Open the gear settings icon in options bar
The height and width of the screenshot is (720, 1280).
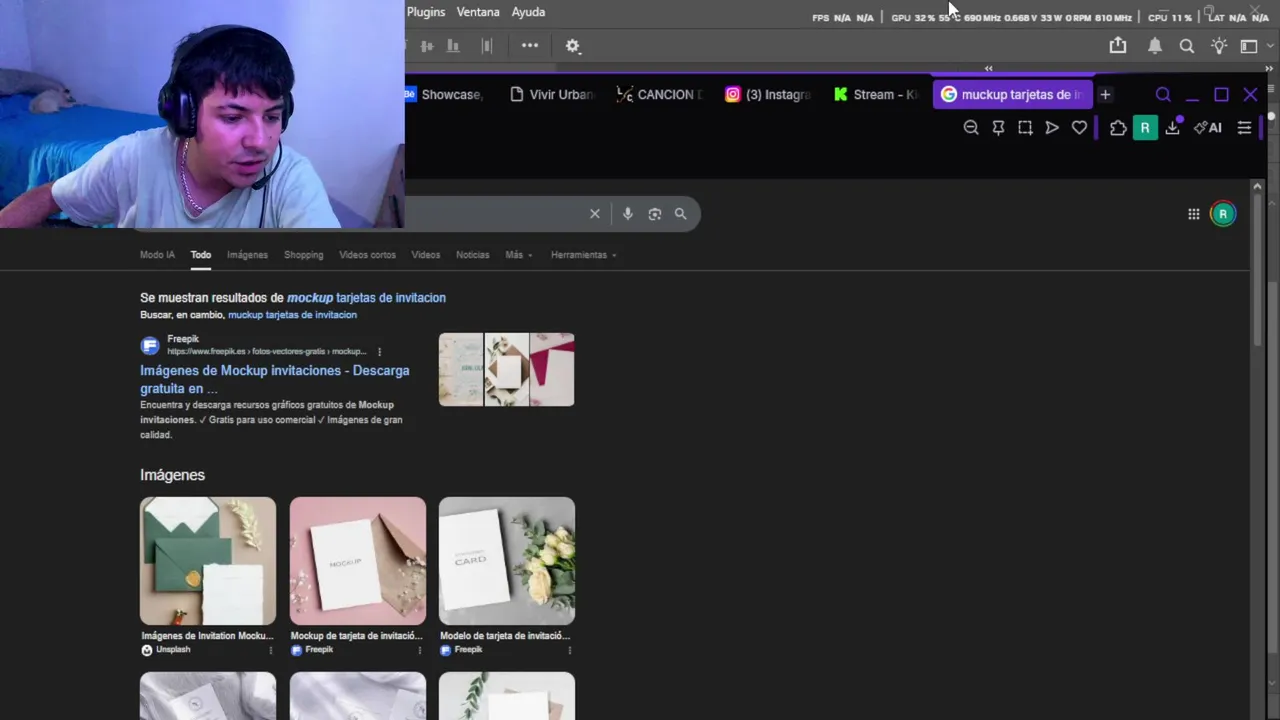573,46
